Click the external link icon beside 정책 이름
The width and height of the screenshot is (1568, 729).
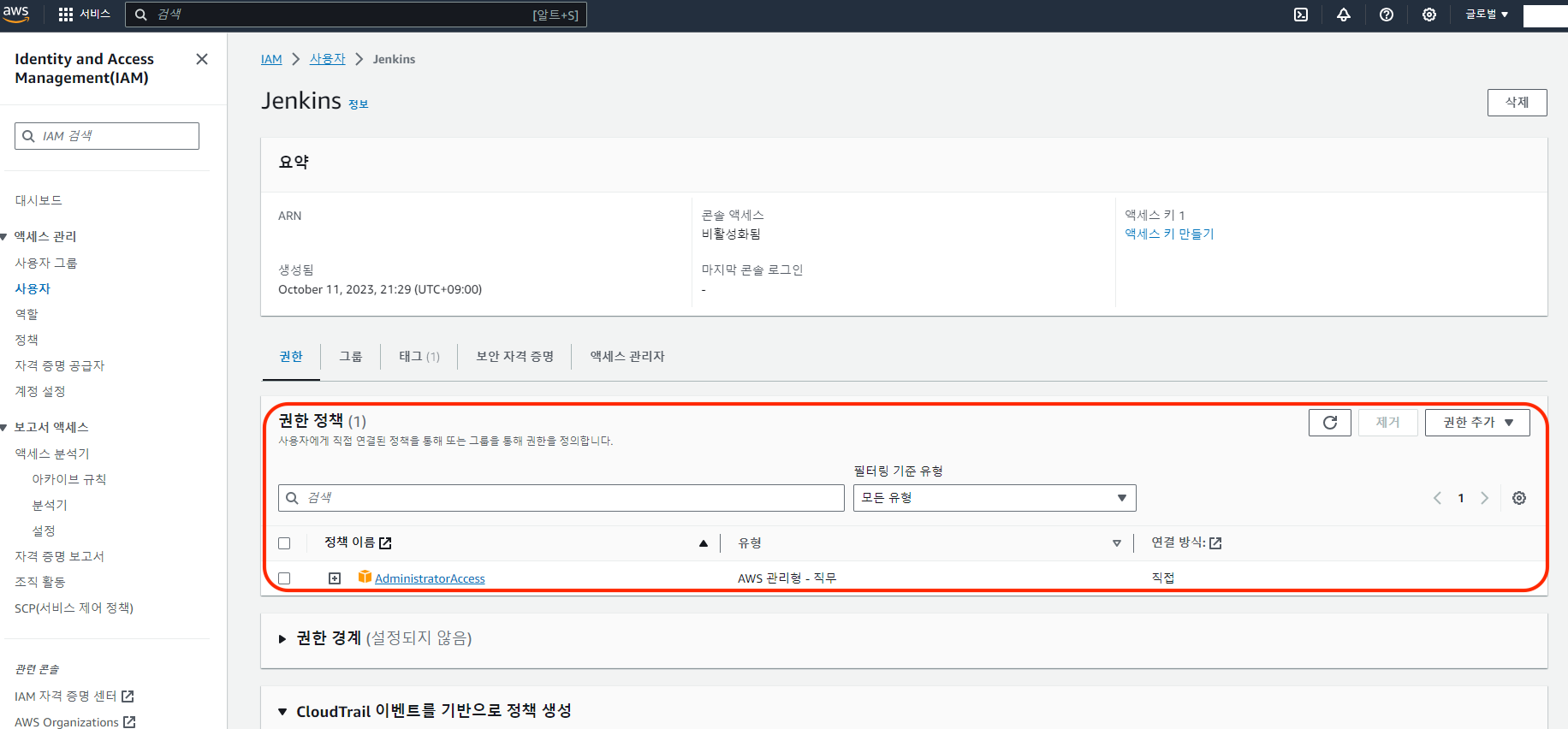point(385,543)
